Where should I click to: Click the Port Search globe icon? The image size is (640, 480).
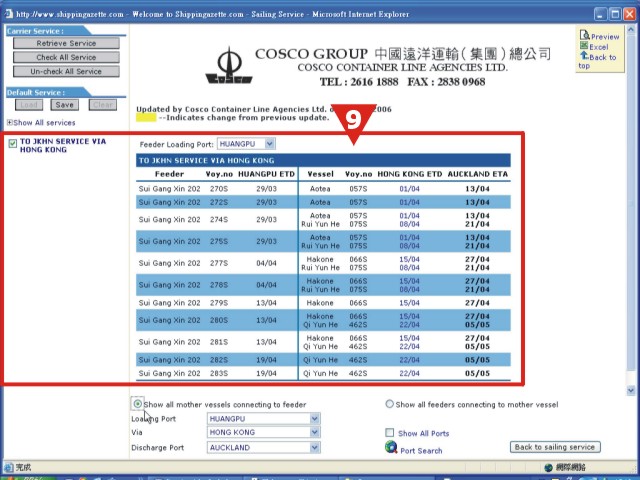click(x=391, y=447)
